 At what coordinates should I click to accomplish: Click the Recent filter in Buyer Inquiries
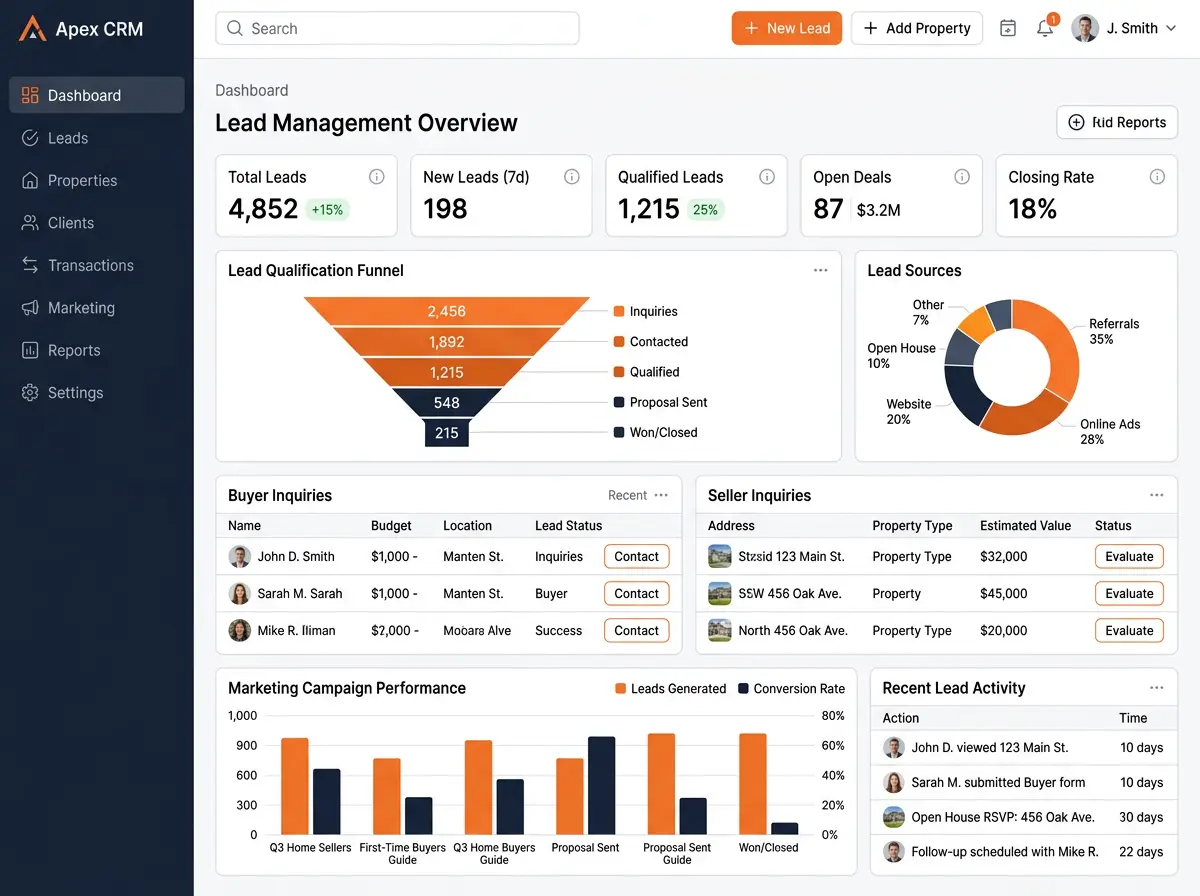point(627,495)
